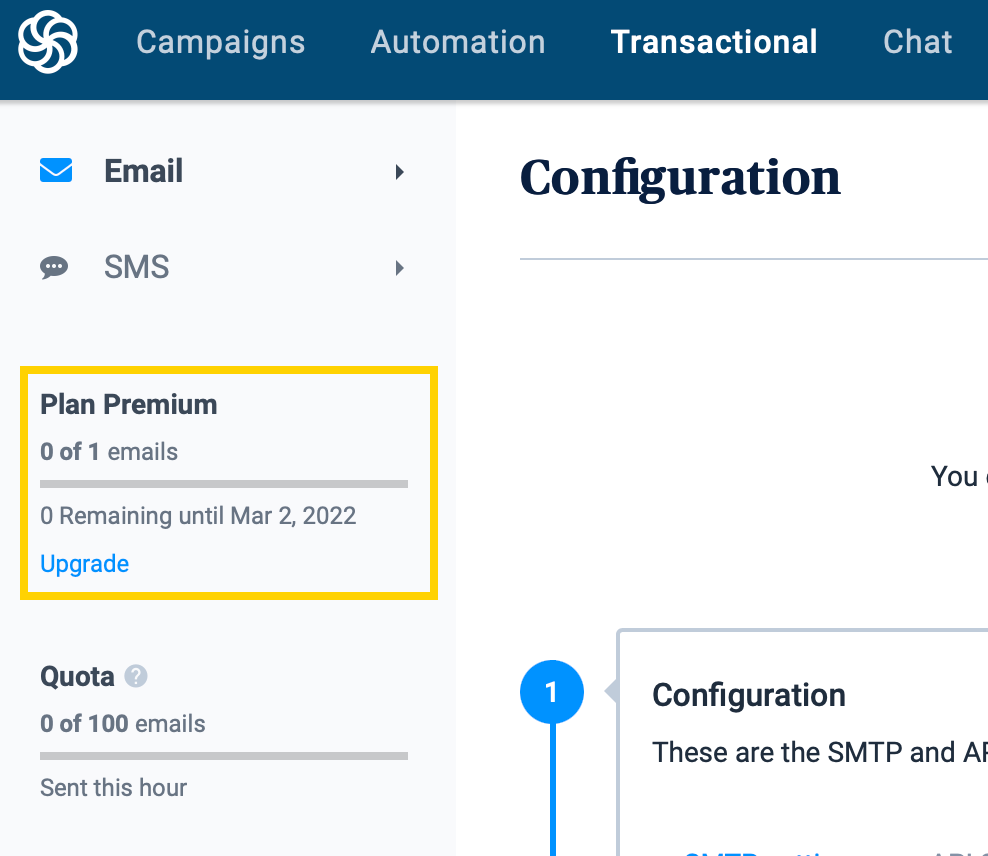
Task: Open the Chat section
Action: point(917,42)
